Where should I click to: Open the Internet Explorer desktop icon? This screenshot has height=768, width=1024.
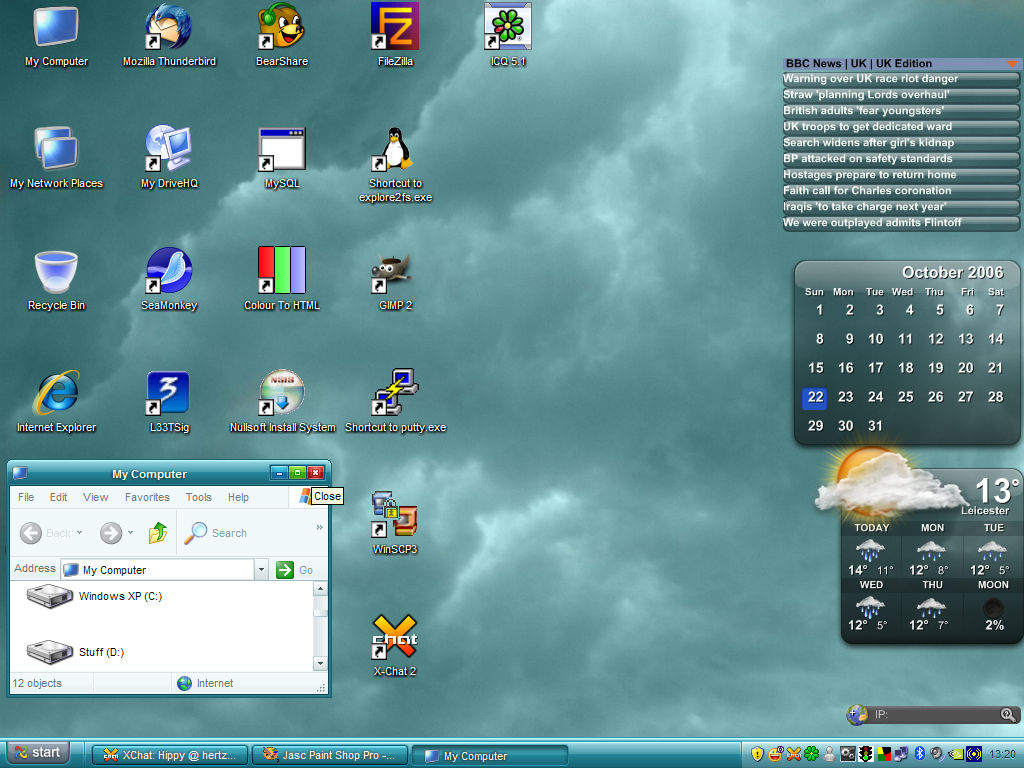tap(56, 401)
